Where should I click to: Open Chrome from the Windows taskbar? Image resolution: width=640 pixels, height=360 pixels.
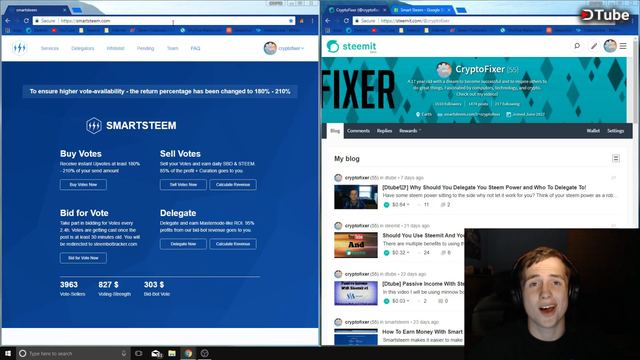[188, 353]
